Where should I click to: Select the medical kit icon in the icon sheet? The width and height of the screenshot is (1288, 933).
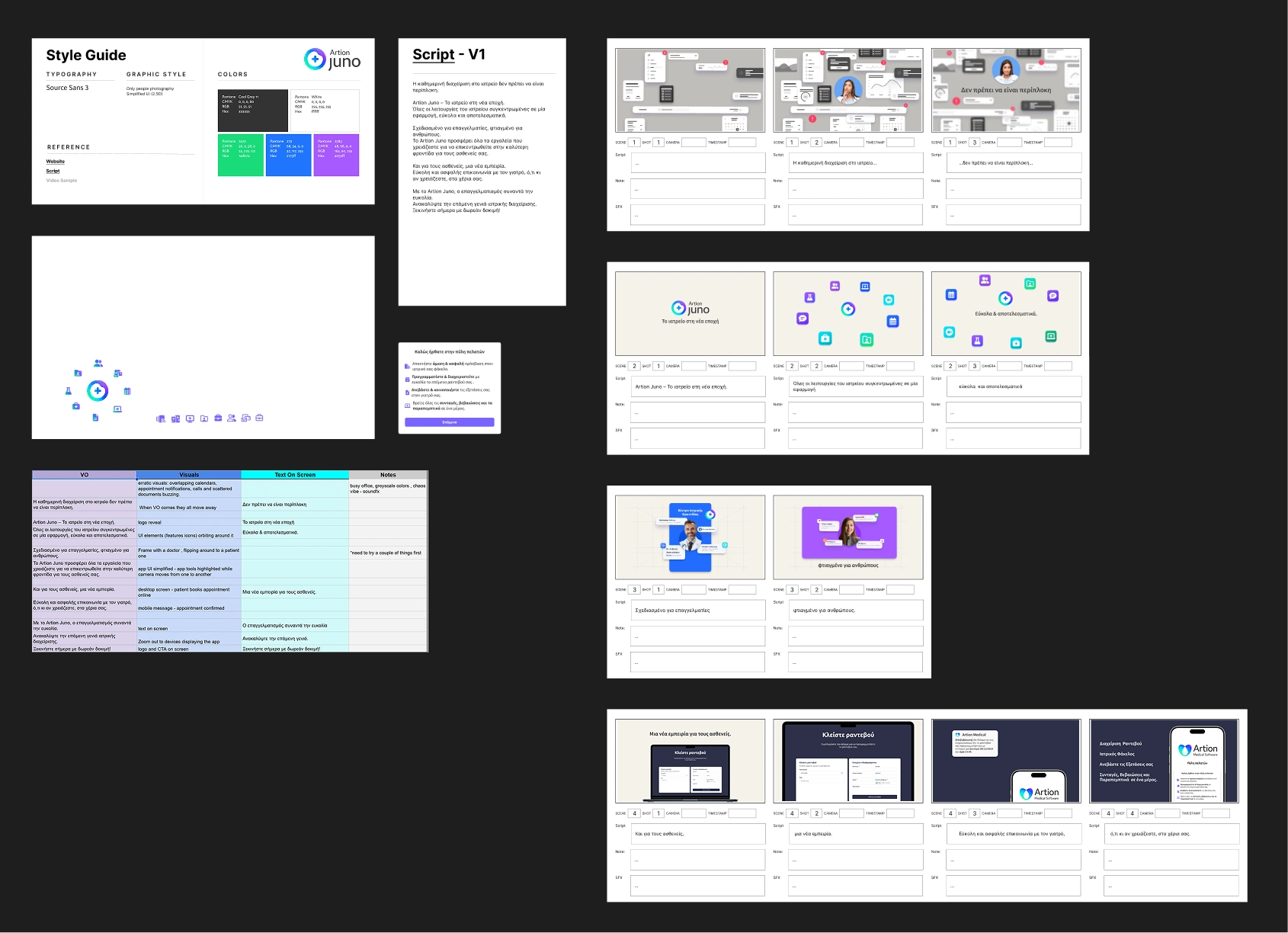[x=76, y=406]
